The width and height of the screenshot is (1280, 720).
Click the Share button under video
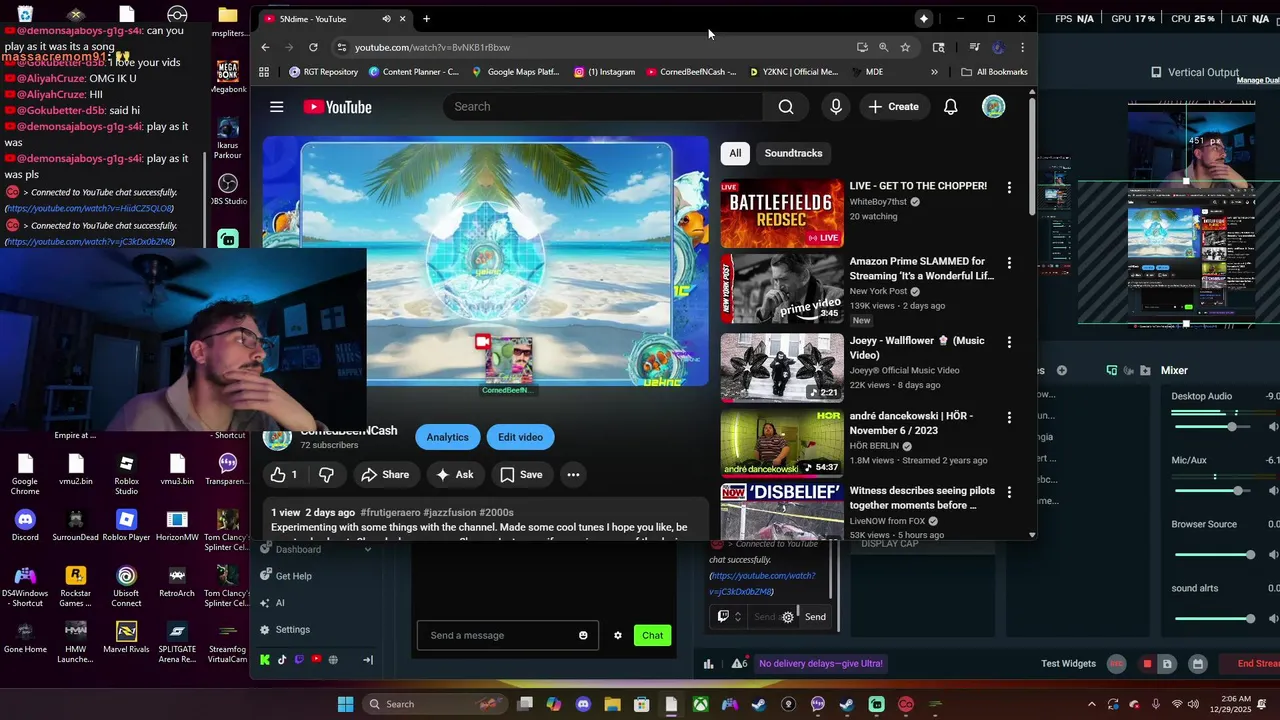385,475
